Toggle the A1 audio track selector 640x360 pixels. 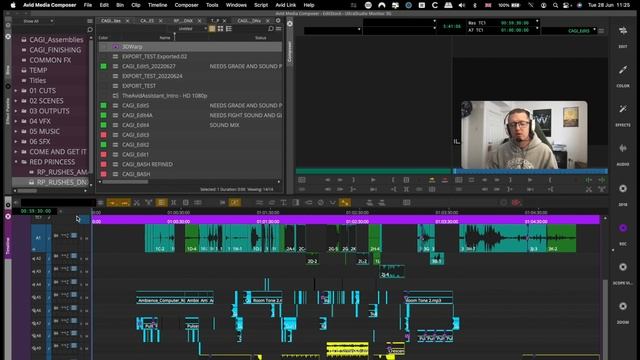[x=38, y=238]
